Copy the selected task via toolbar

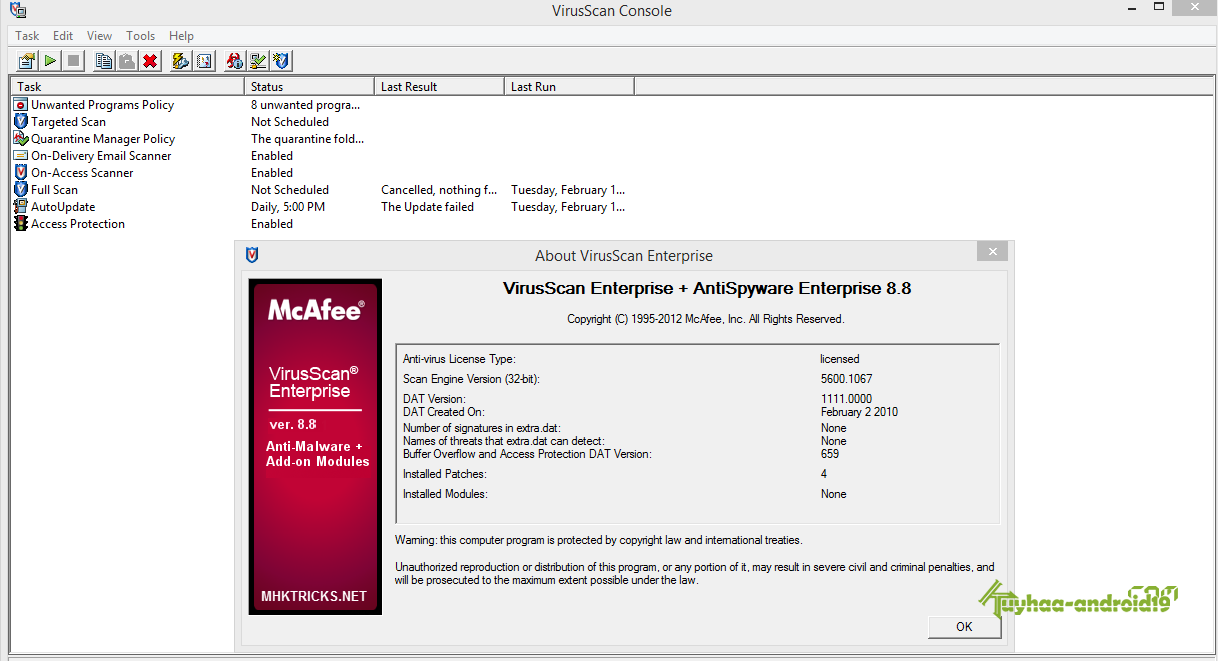104,61
